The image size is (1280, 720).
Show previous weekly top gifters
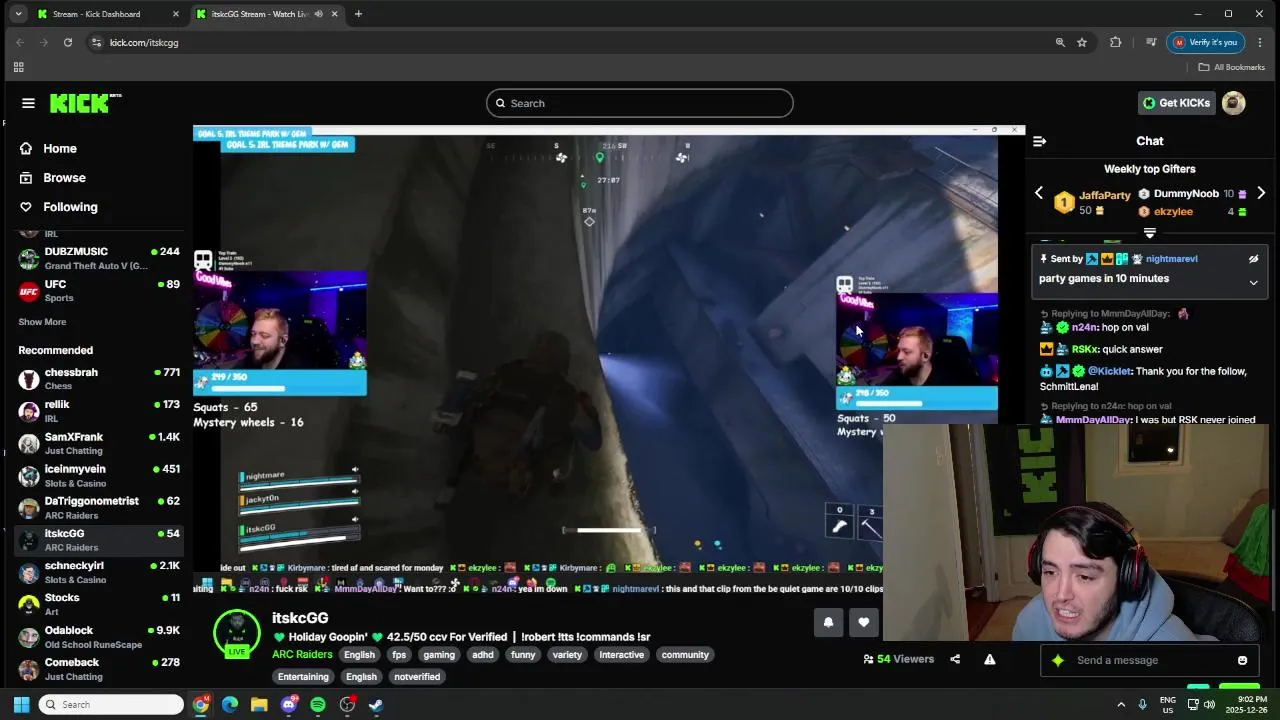coord(1038,193)
